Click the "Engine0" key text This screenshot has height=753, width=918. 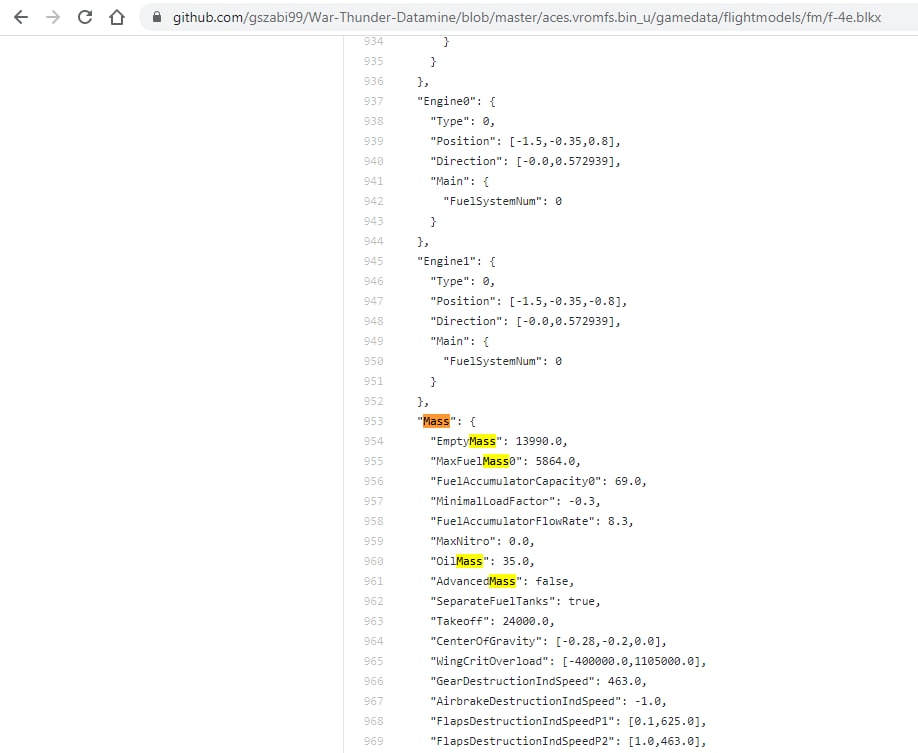pos(446,101)
